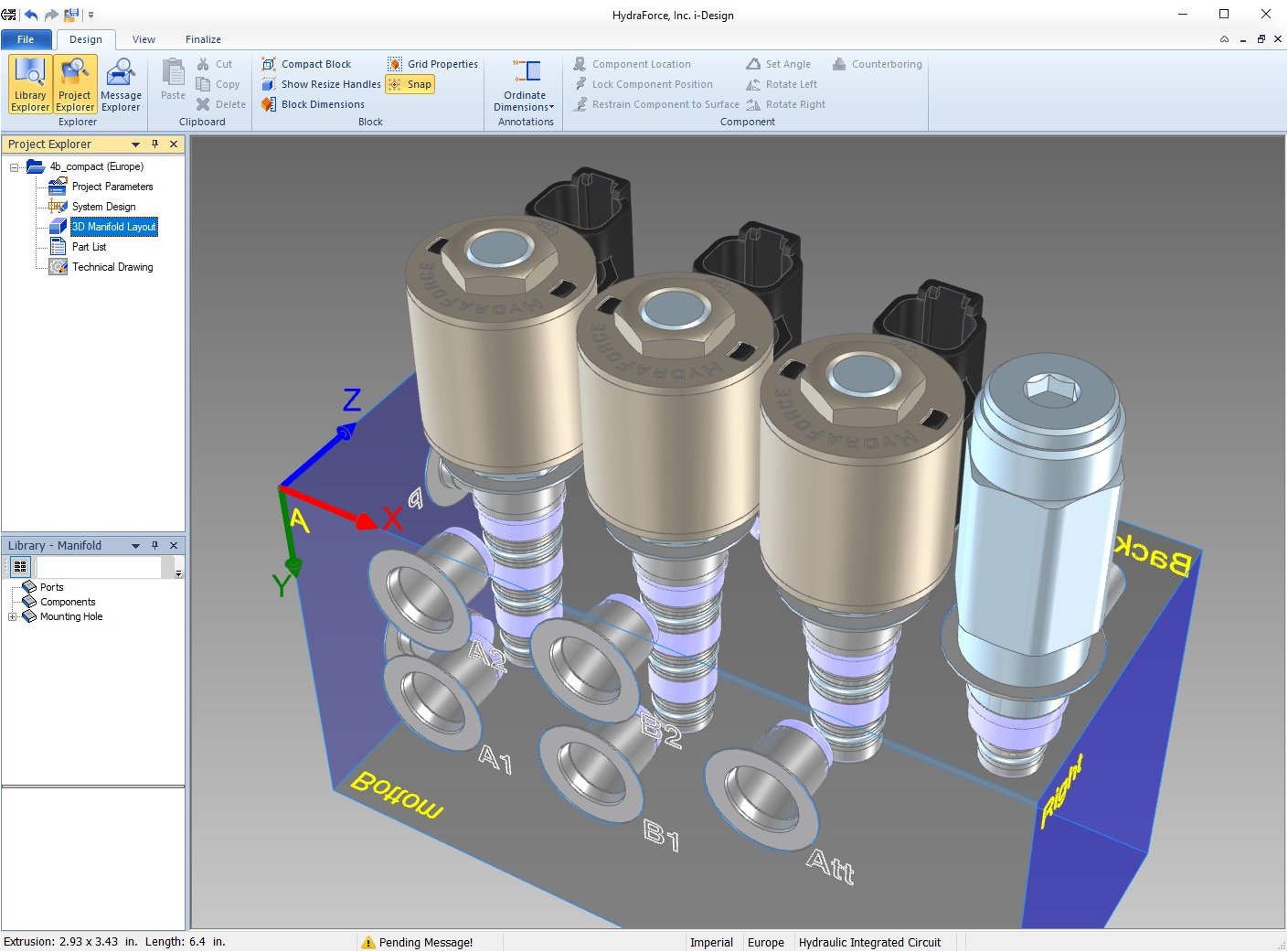Viewport: 1288px width, 952px height.
Task: Click the Delete icon in Clipboard
Action: (x=203, y=104)
